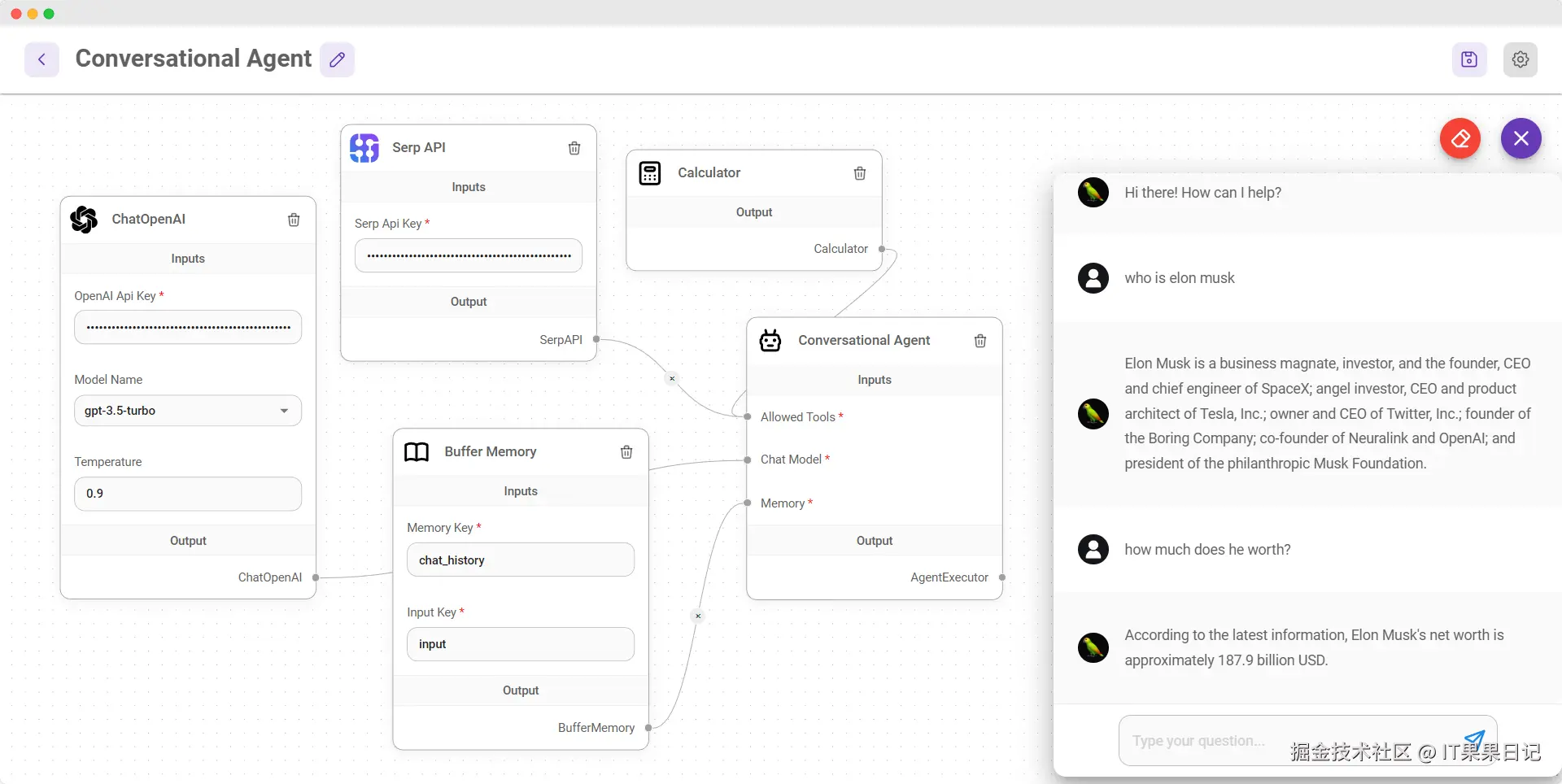Save the chatflow with the disk icon
Screen dimensions: 1562x784
point(1469,59)
